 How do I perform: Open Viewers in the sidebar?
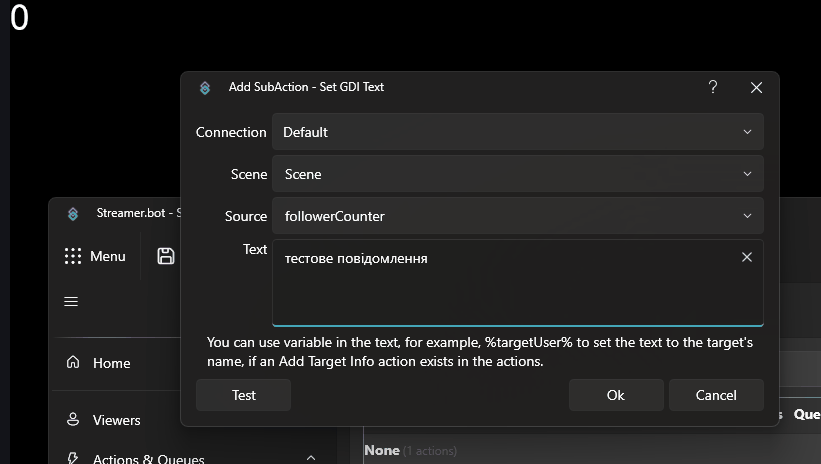116,420
